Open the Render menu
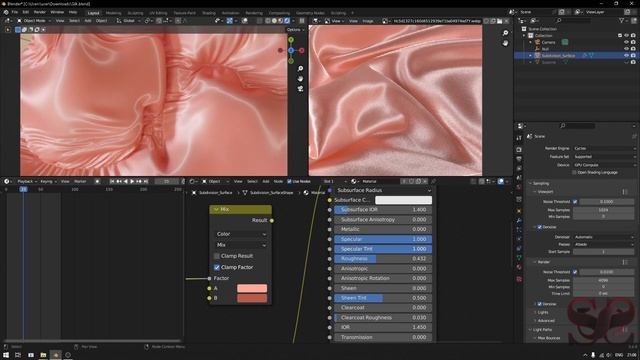Image resolution: width=640 pixels, height=360 pixels. (40, 12)
